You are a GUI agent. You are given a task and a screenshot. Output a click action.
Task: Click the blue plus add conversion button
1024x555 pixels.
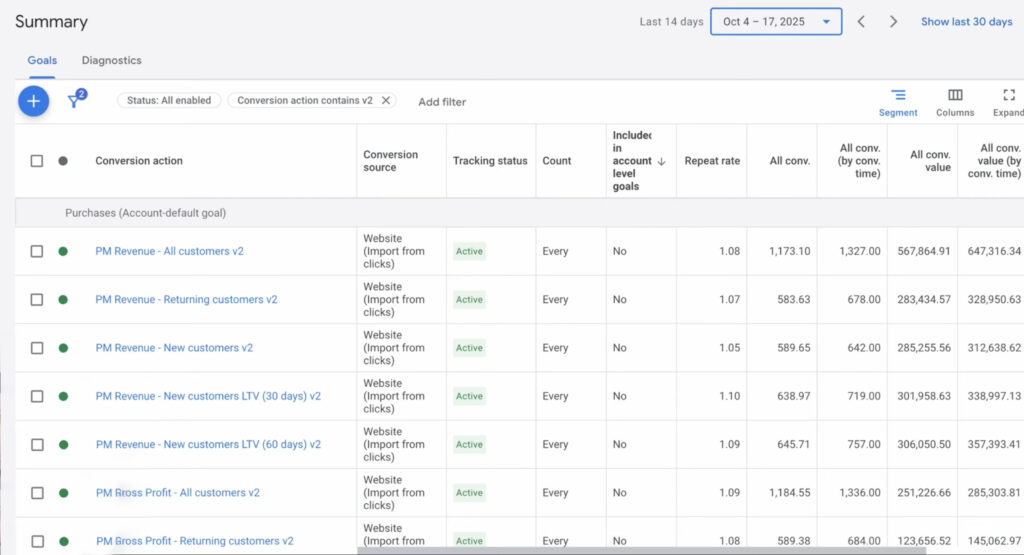coord(33,101)
